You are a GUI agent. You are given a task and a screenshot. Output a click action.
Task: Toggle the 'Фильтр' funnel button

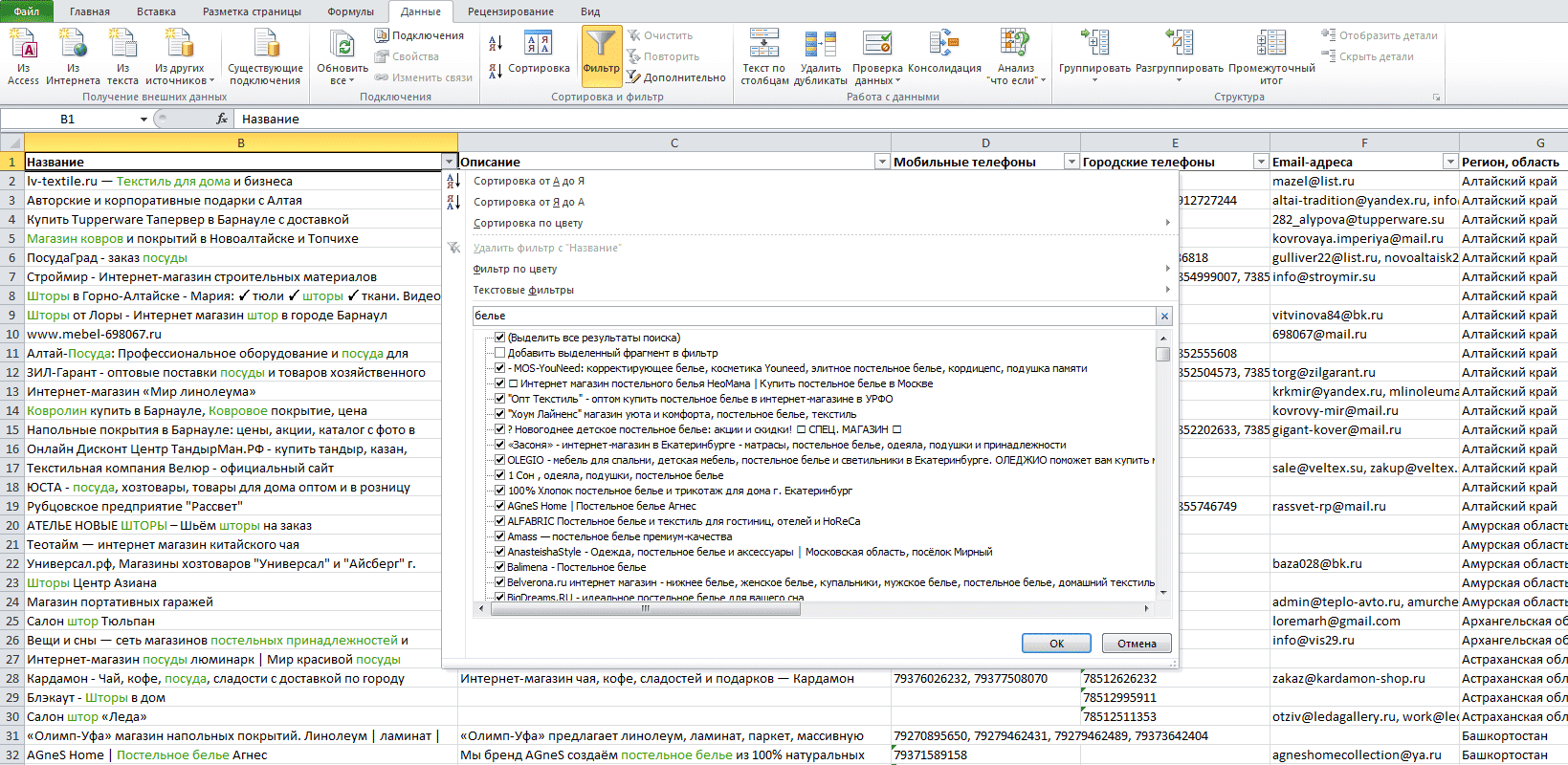point(601,56)
